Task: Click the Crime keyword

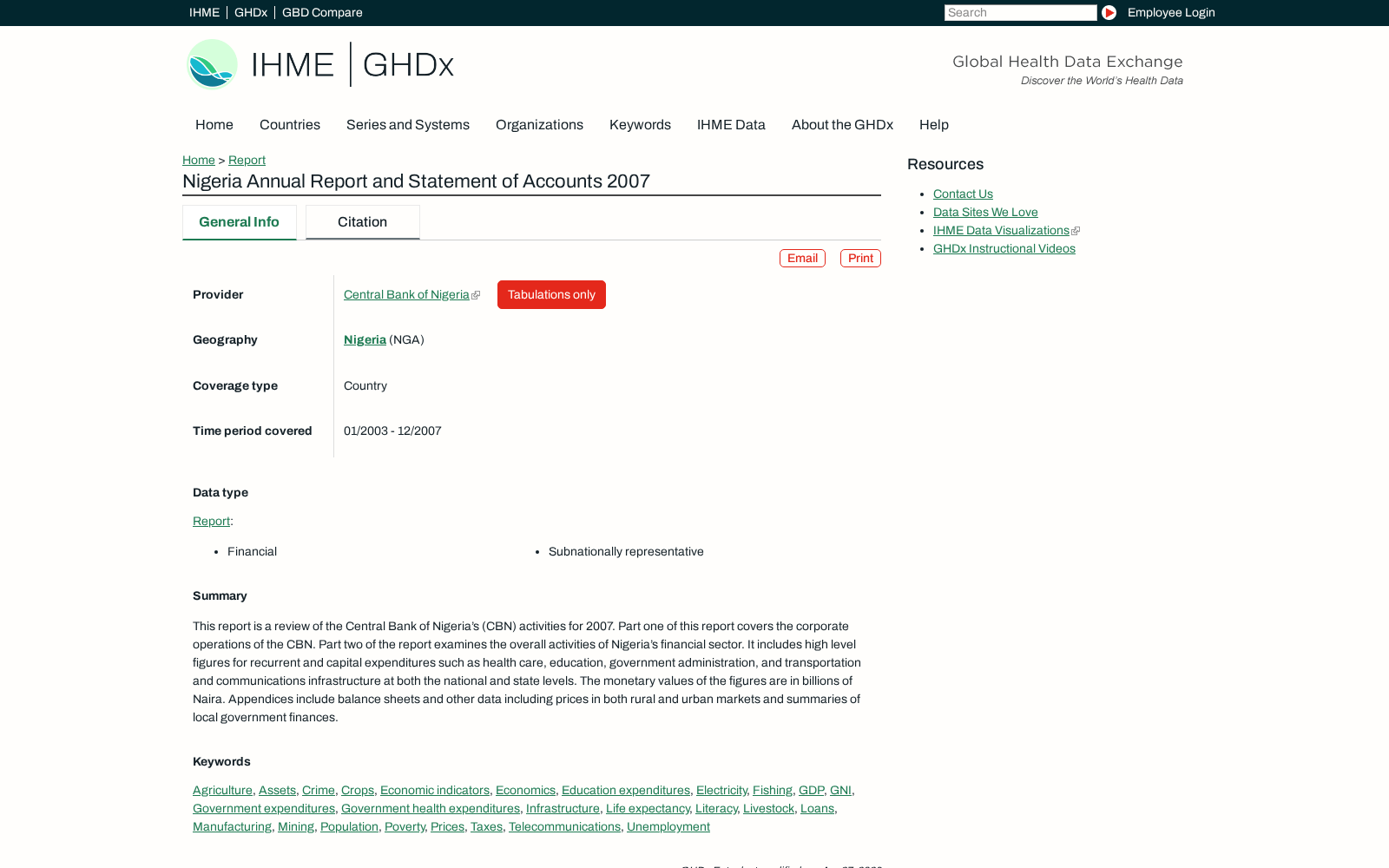Action: tap(319, 791)
